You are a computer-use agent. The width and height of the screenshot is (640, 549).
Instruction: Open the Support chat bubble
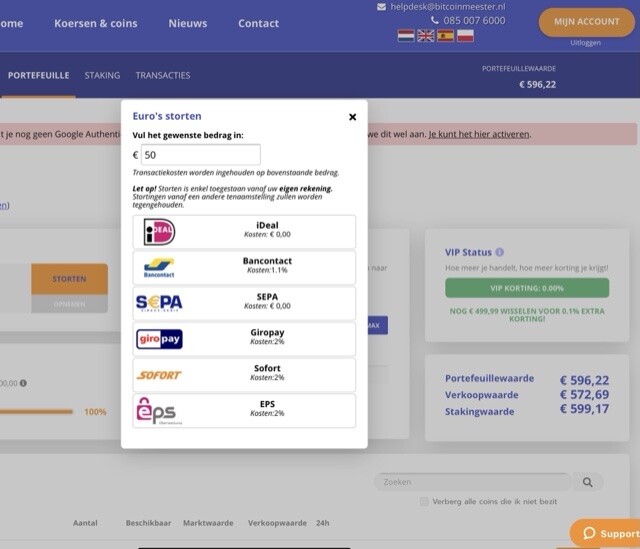(607, 533)
